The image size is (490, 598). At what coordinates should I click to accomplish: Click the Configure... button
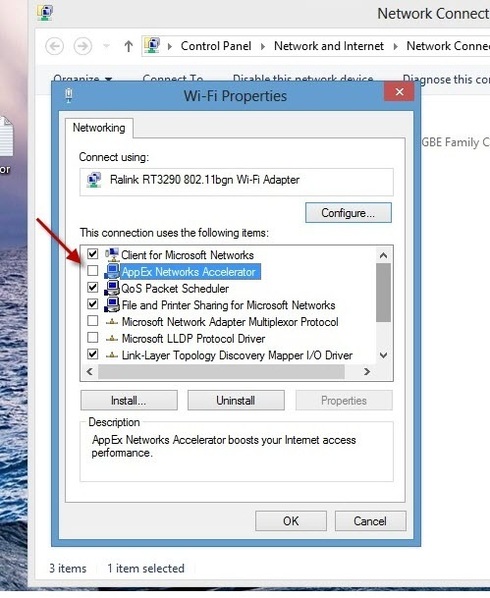(x=348, y=213)
